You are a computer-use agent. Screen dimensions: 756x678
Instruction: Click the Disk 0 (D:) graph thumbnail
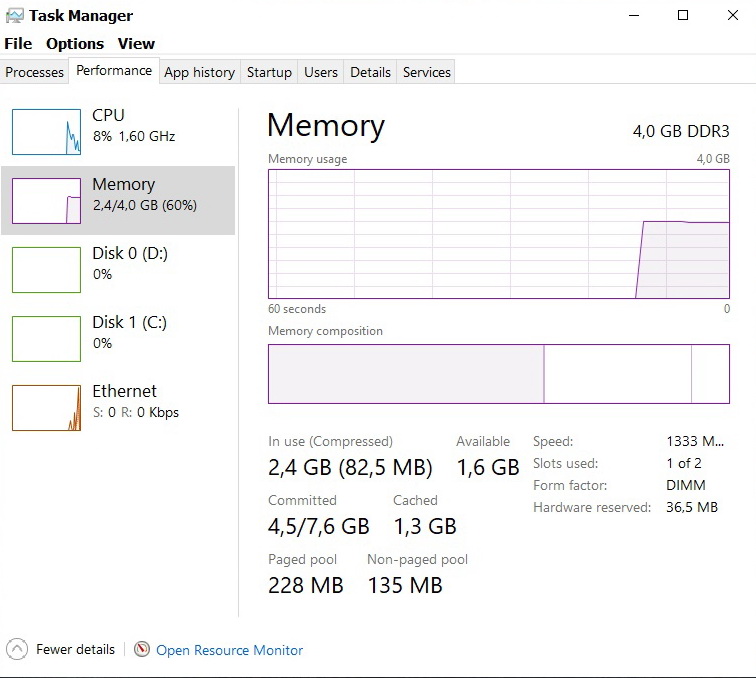(46, 270)
